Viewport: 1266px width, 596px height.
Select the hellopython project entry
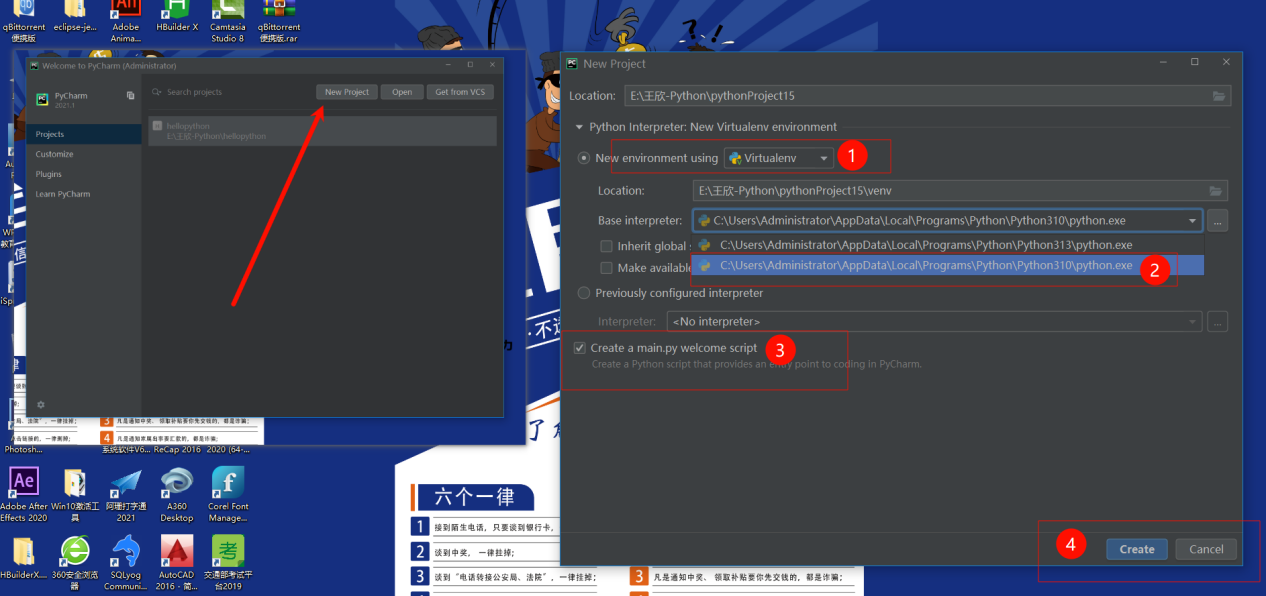pos(322,131)
